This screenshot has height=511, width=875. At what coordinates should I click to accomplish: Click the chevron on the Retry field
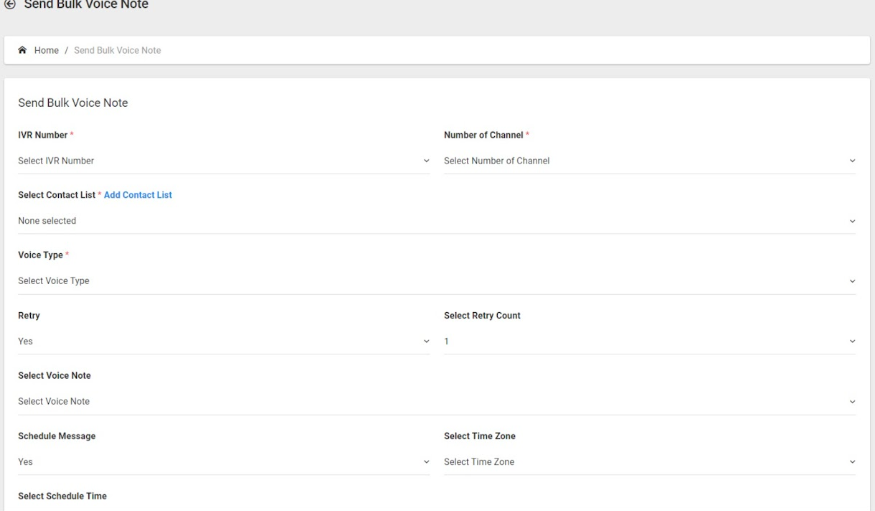426,341
